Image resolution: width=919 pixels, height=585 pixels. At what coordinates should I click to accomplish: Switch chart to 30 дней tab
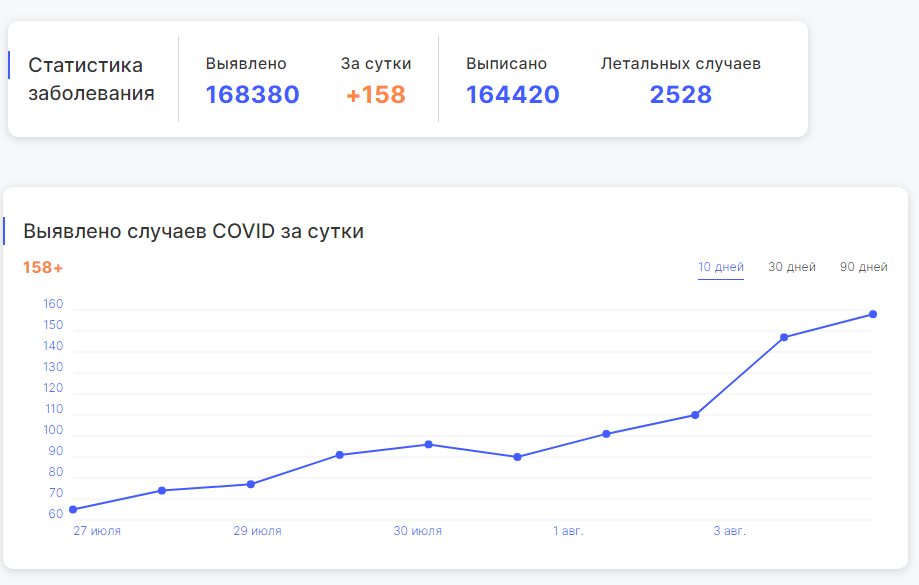[x=792, y=267]
